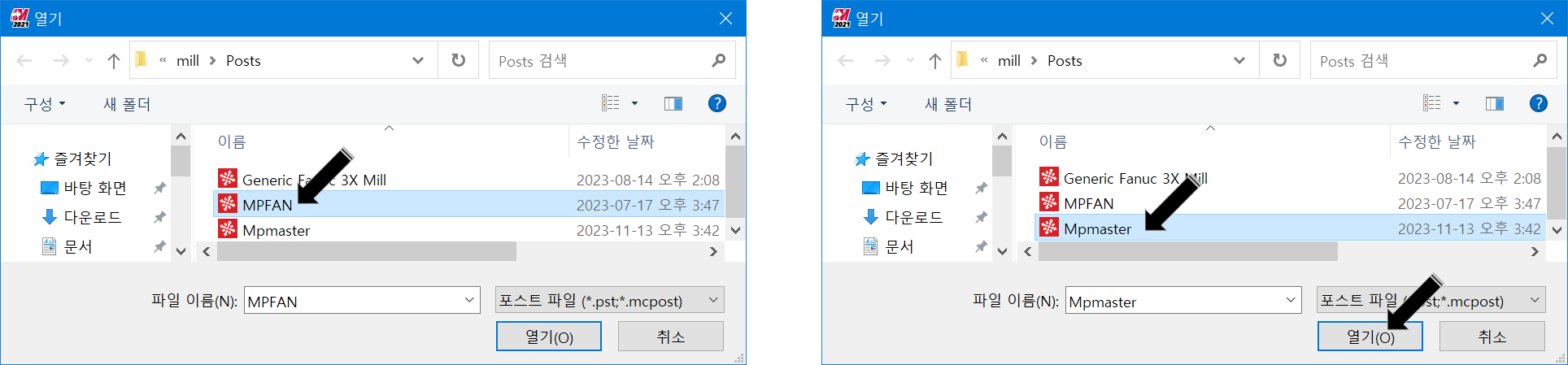Image resolution: width=1568 pixels, height=365 pixels.
Task: Select Mpmaster file in left dialog
Action: pyautogui.click(x=468, y=230)
